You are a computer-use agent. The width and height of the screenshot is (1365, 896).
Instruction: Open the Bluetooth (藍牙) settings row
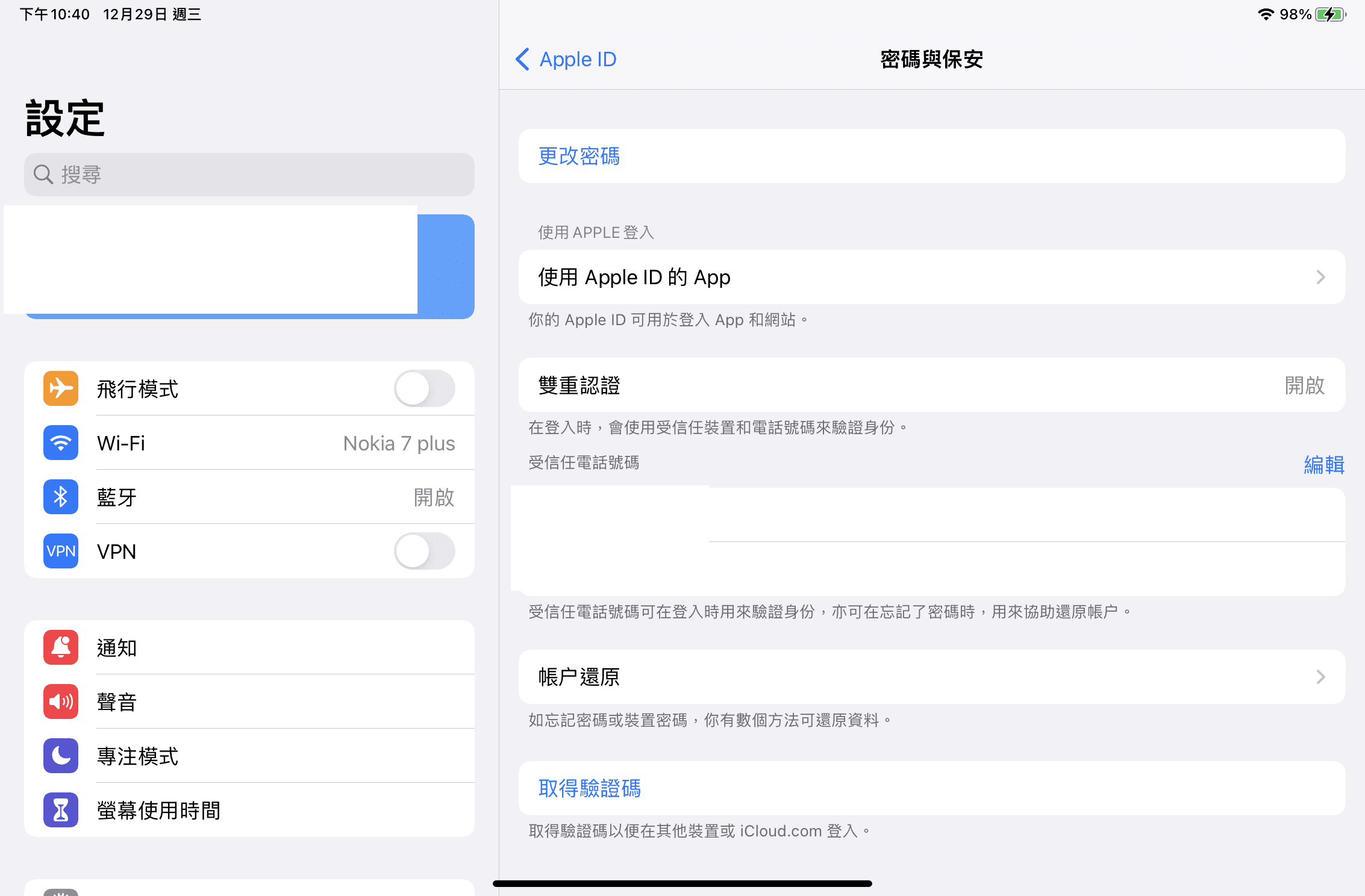249,497
